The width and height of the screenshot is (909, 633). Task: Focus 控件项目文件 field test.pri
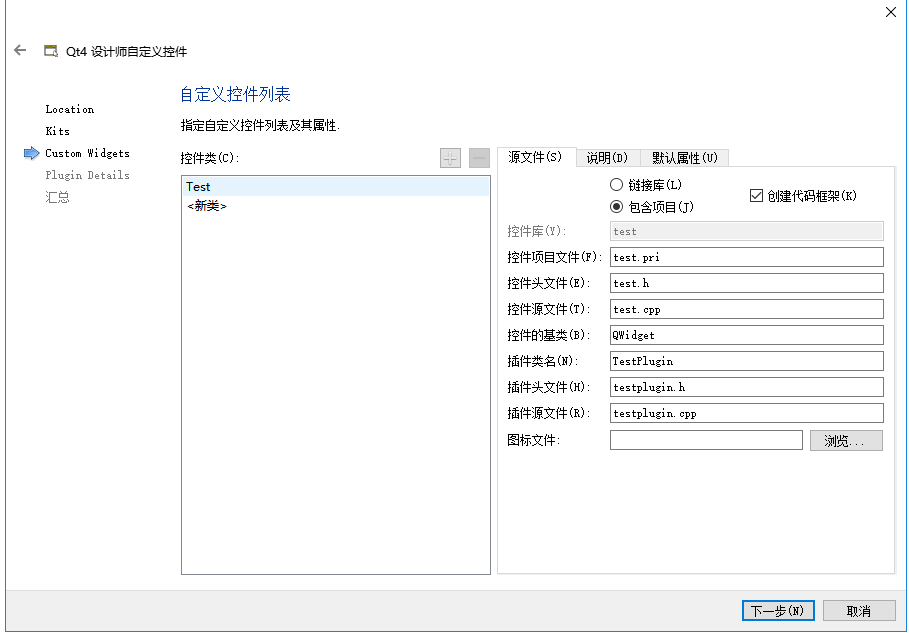pyautogui.click(x=747, y=257)
